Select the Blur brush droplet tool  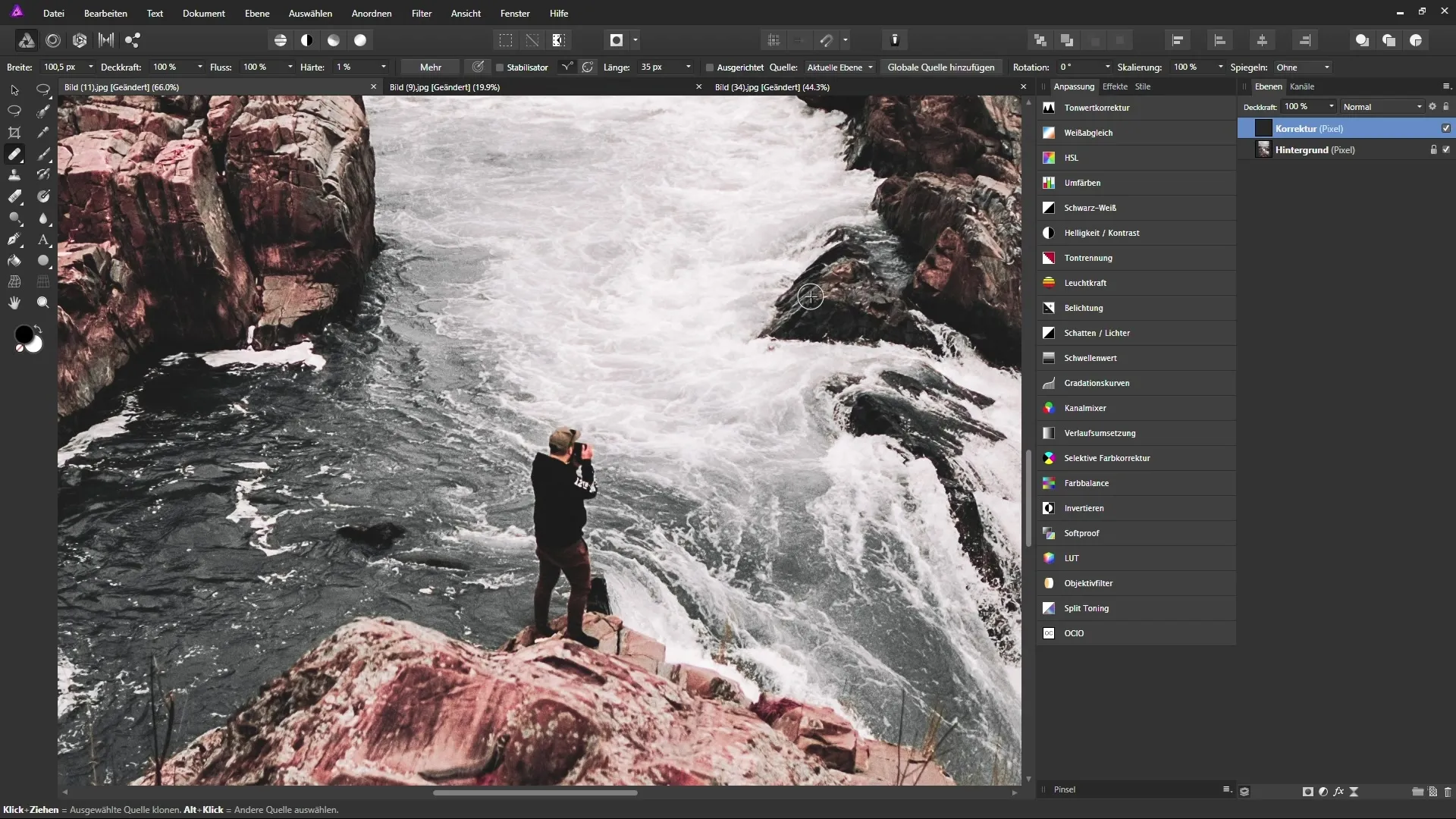click(x=43, y=218)
